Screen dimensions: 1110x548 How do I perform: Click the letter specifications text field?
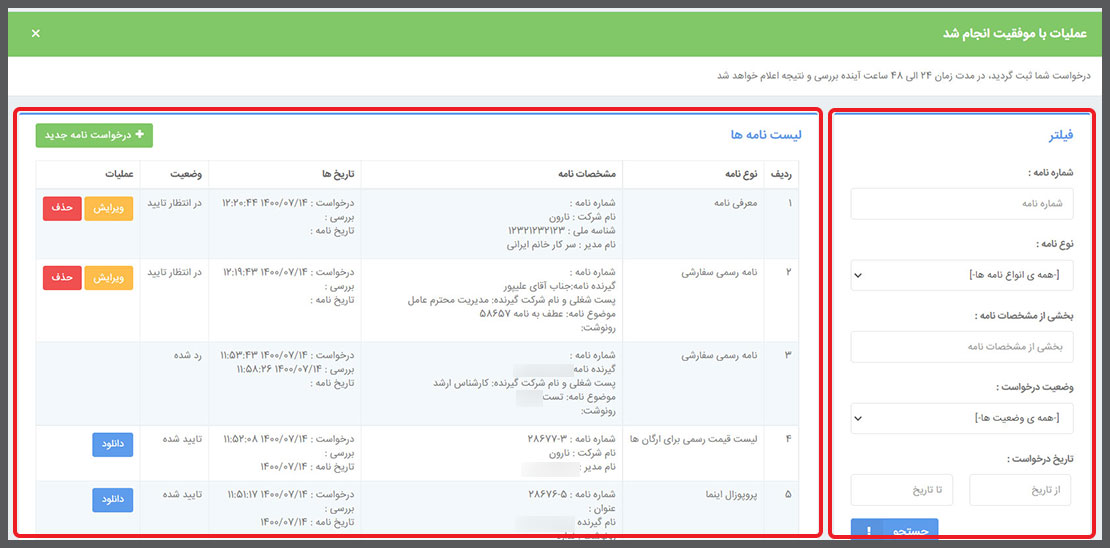pos(961,347)
